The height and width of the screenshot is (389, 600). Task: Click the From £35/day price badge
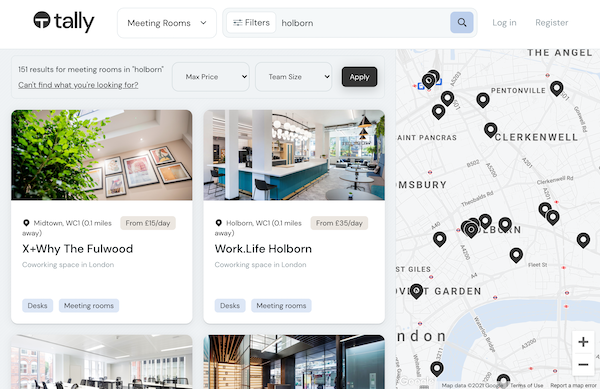(x=339, y=223)
